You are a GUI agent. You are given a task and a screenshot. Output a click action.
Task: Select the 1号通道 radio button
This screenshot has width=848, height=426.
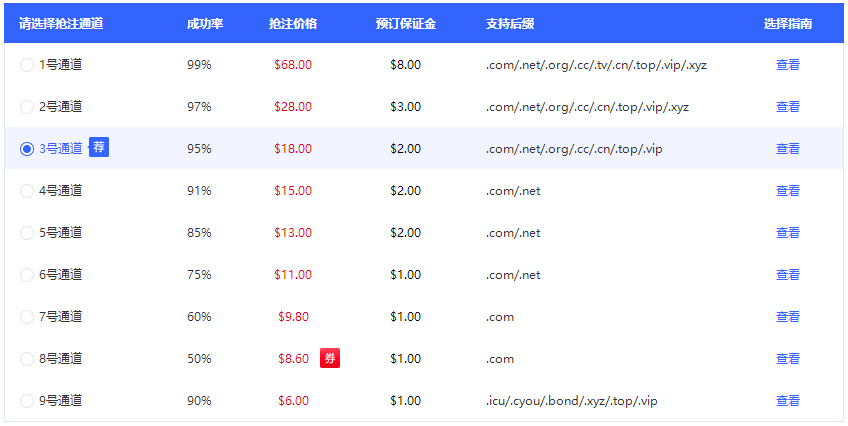click(x=27, y=65)
